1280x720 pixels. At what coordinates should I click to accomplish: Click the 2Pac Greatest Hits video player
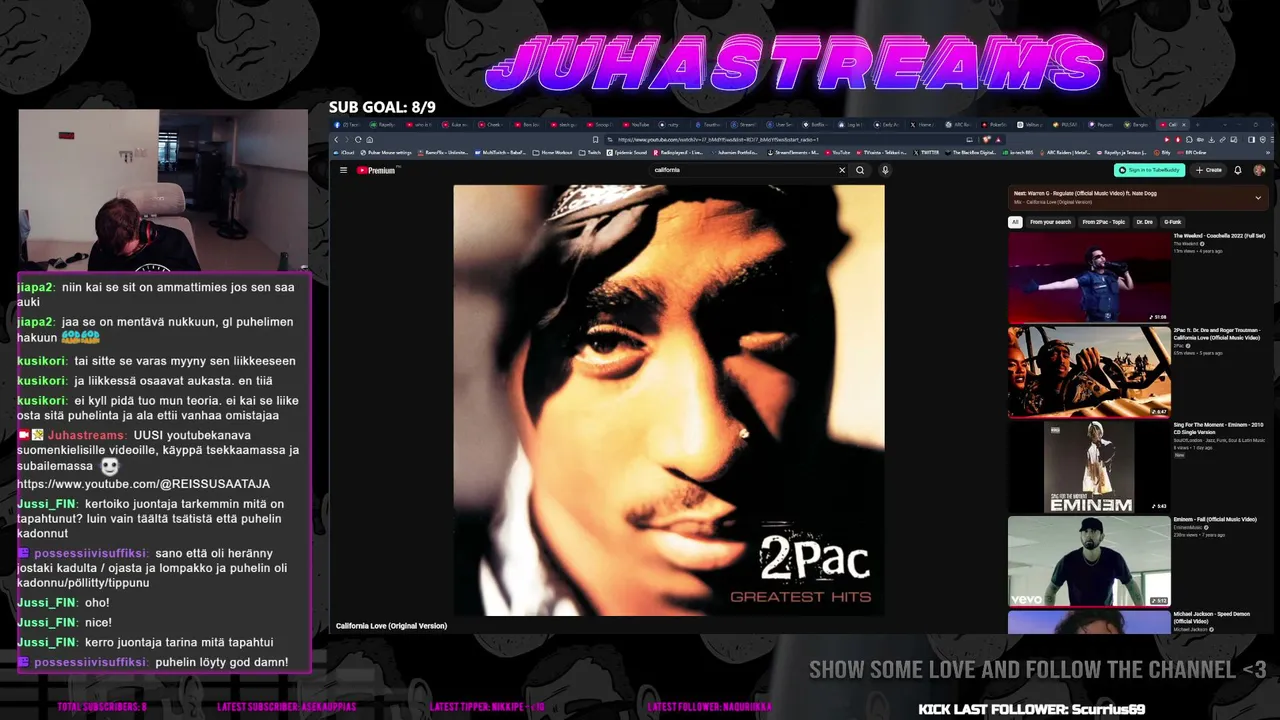coord(668,400)
